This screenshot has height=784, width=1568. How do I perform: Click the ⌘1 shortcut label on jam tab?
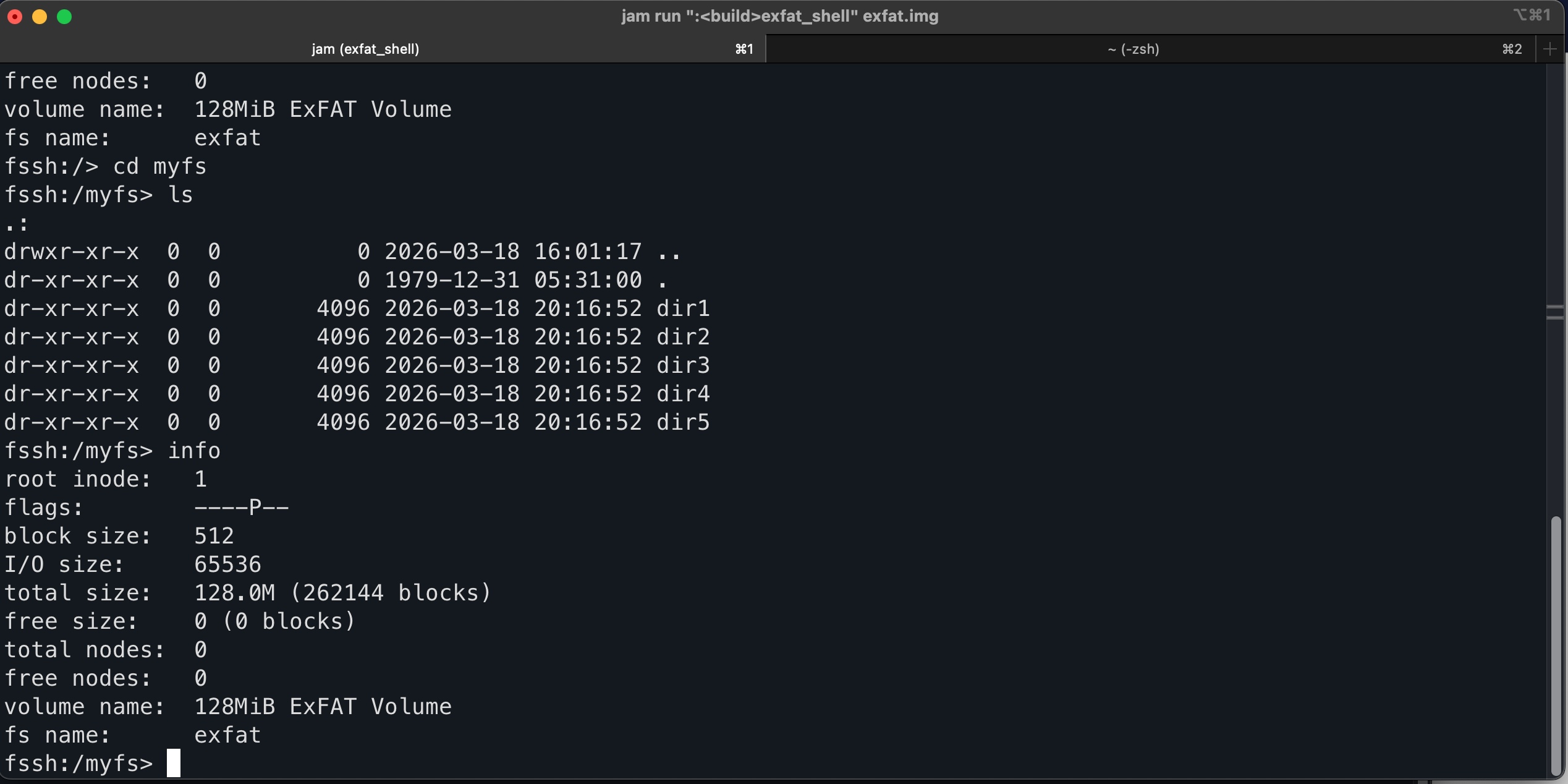[x=744, y=49]
